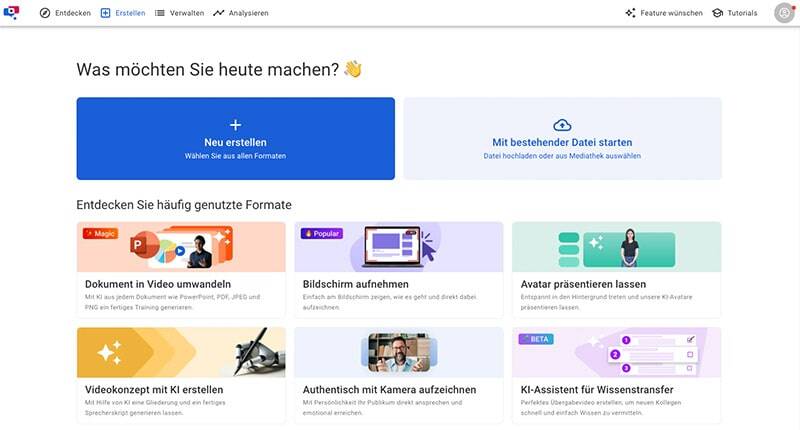Click Mit bestehender Datei starten

point(562,139)
